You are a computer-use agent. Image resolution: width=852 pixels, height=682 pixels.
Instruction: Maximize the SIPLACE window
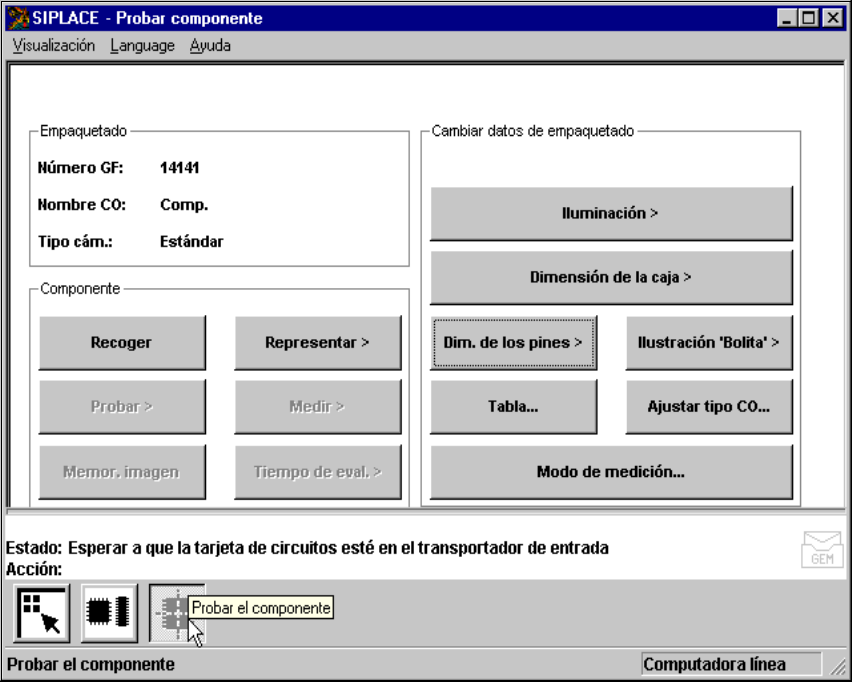click(809, 18)
